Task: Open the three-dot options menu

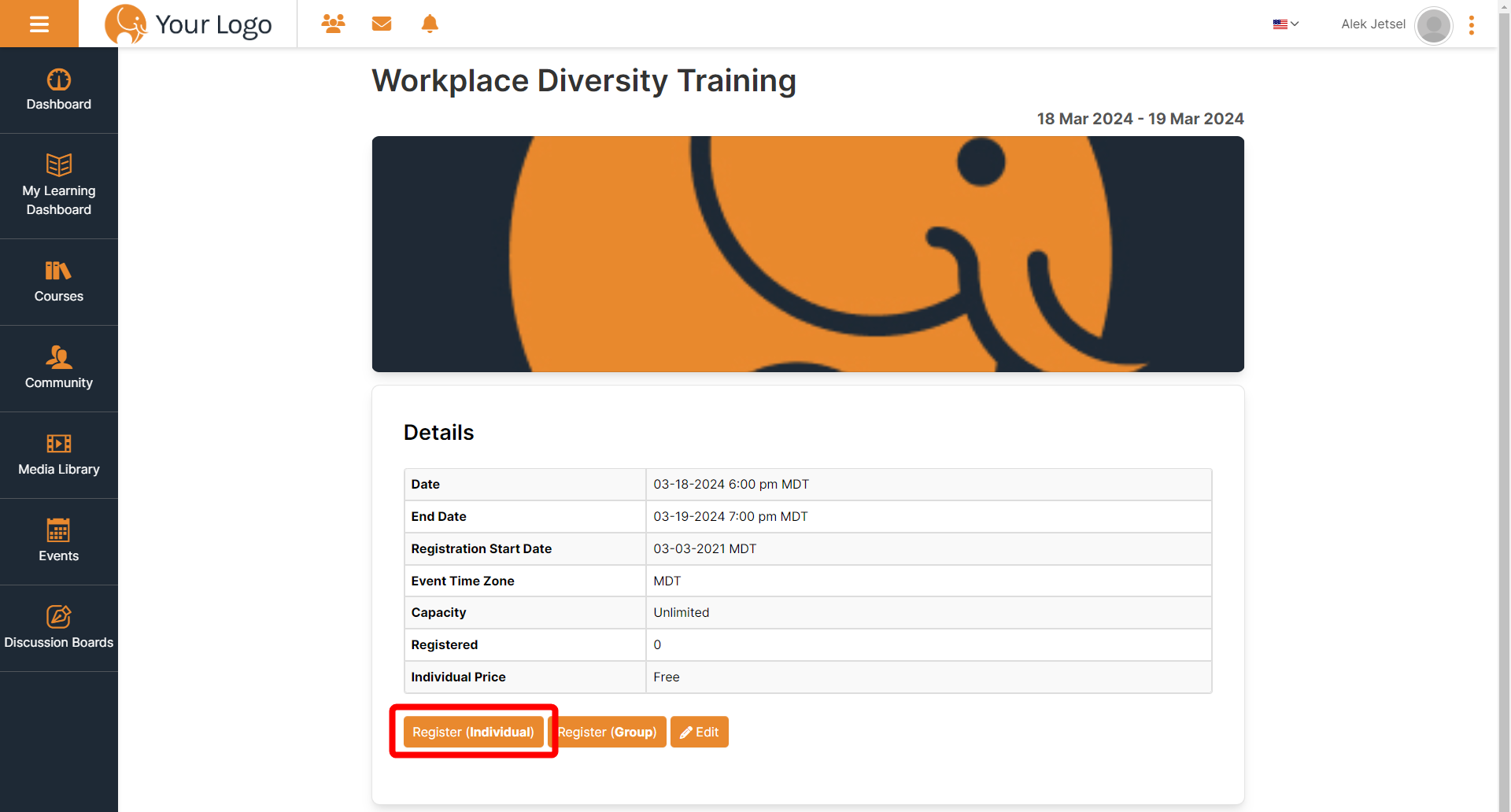Action: pyautogui.click(x=1472, y=25)
